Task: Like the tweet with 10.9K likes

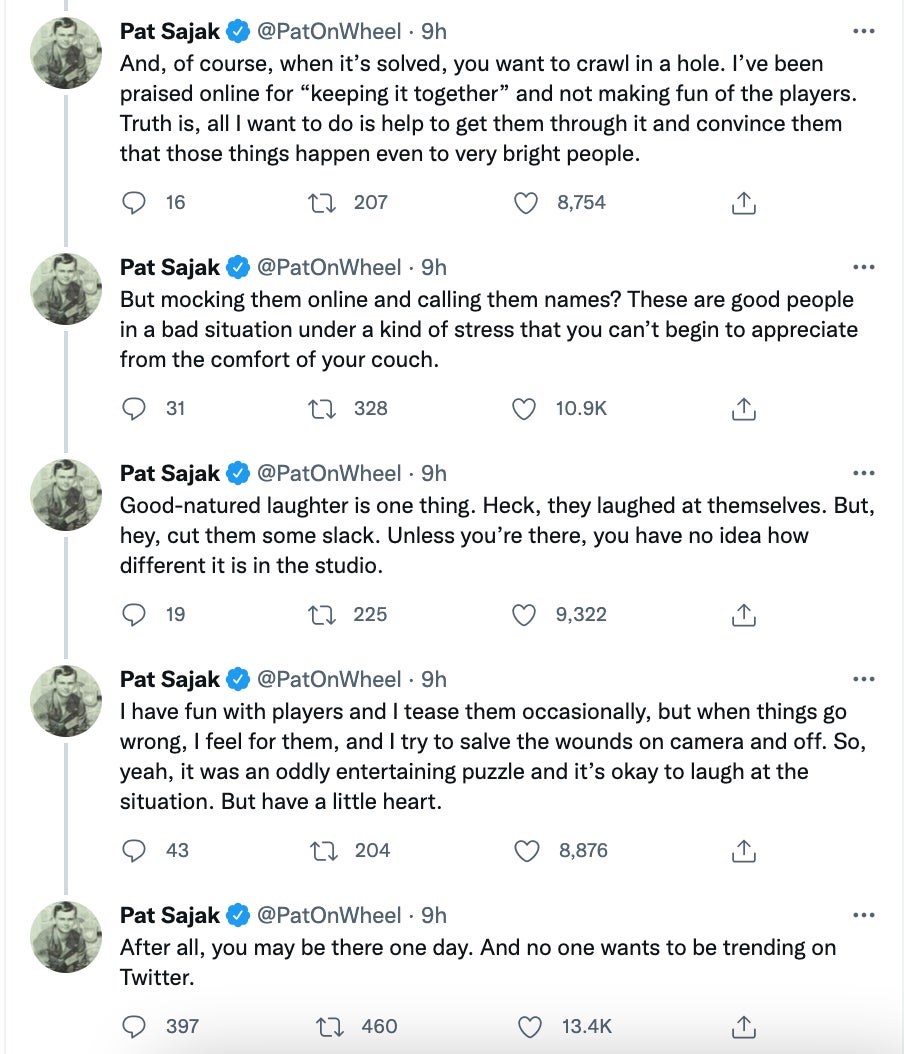Action: 525,409
